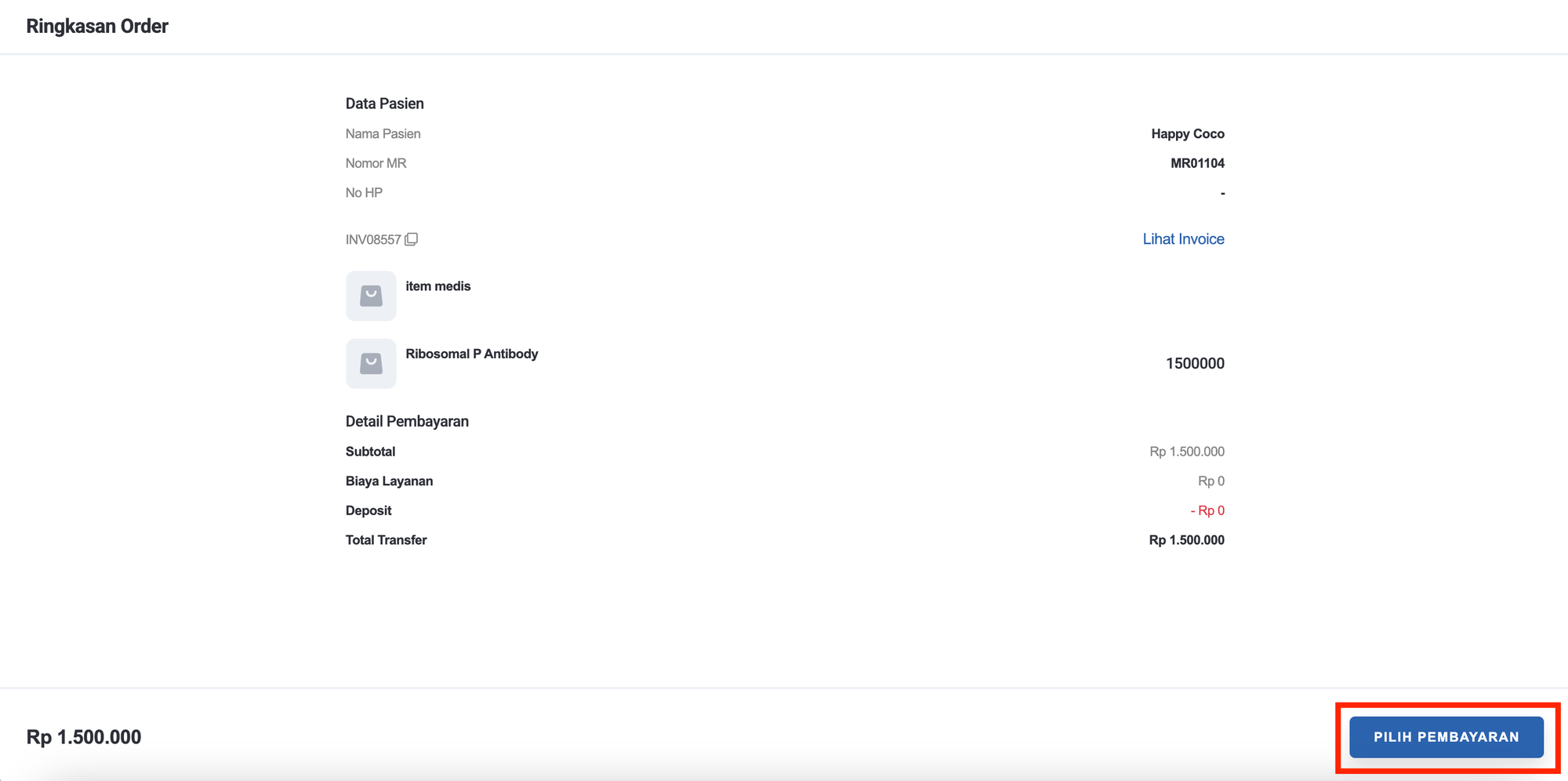Select the Biaya Layanan label
Viewport: 1568px width, 781px height.
coord(389,481)
